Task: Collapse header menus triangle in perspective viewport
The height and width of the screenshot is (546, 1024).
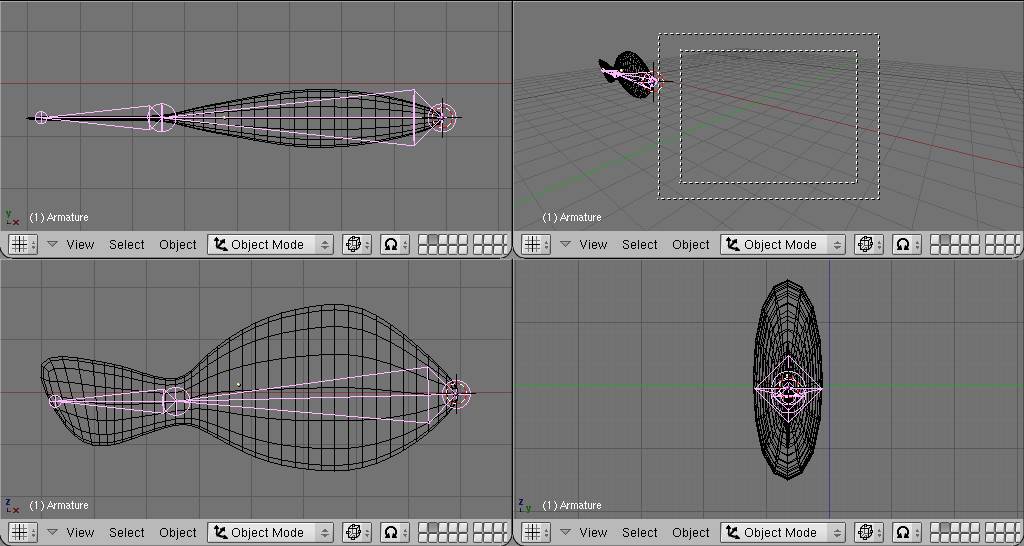Action: (x=565, y=244)
